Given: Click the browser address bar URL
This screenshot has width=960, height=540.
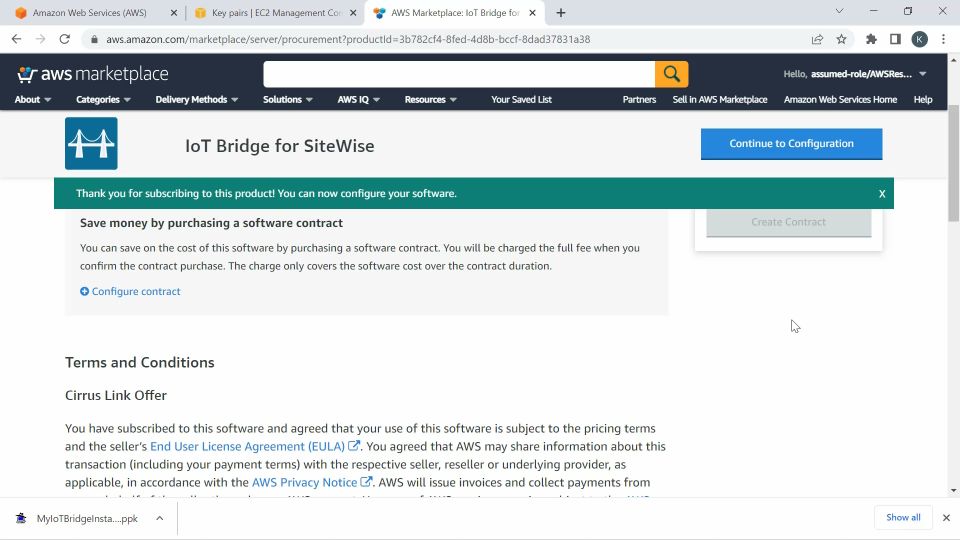Looking at the screenshot, I should coord(348,39).
